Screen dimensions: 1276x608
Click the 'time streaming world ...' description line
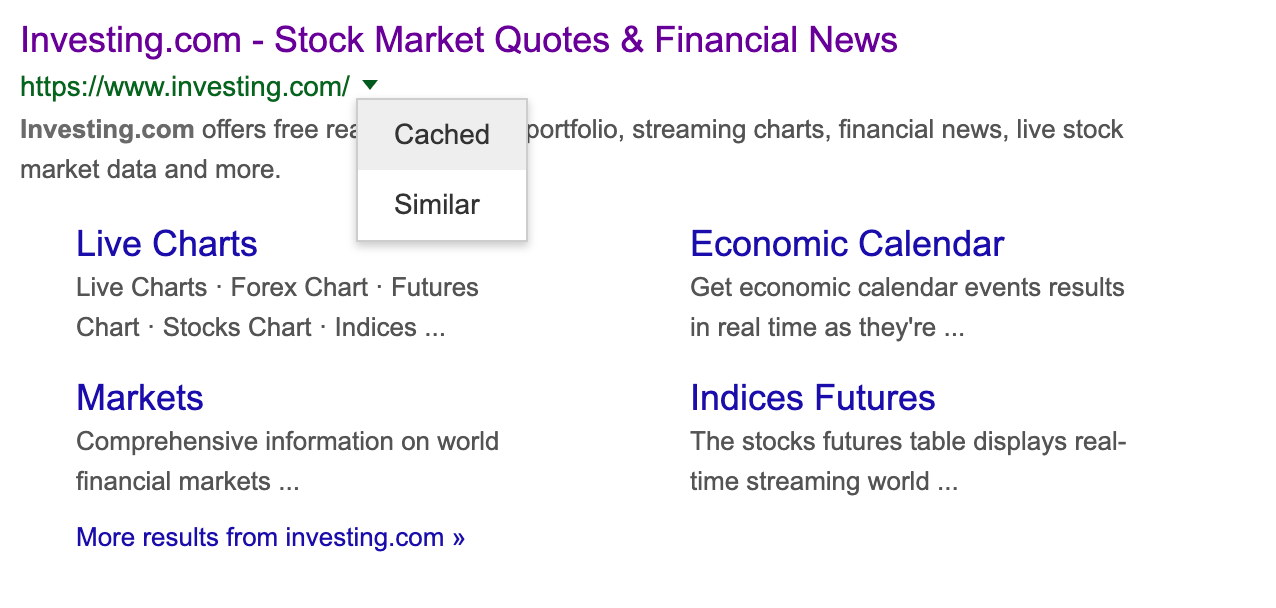click(x=823, y=482)
